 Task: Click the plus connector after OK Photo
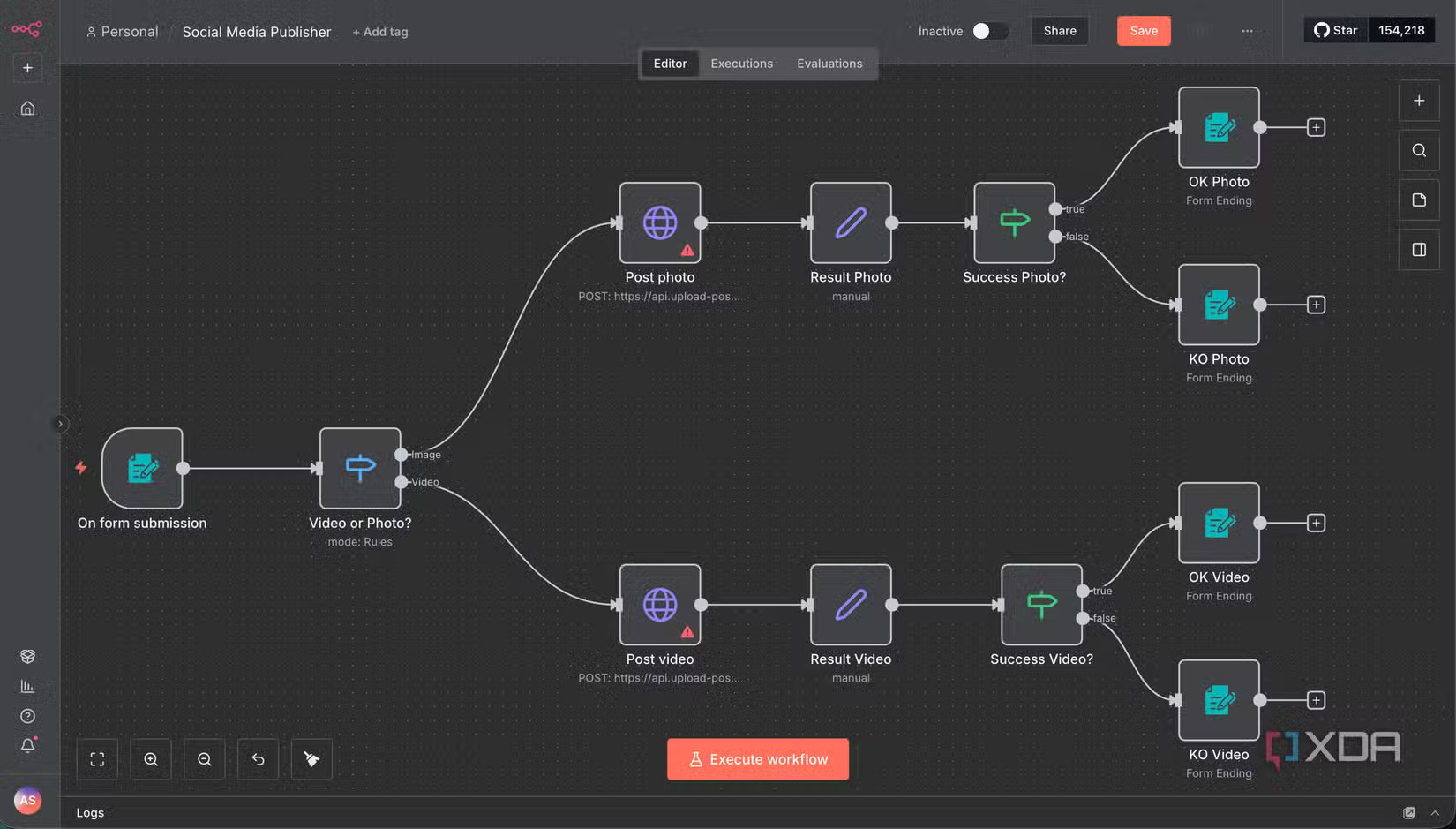(1316, 127)
